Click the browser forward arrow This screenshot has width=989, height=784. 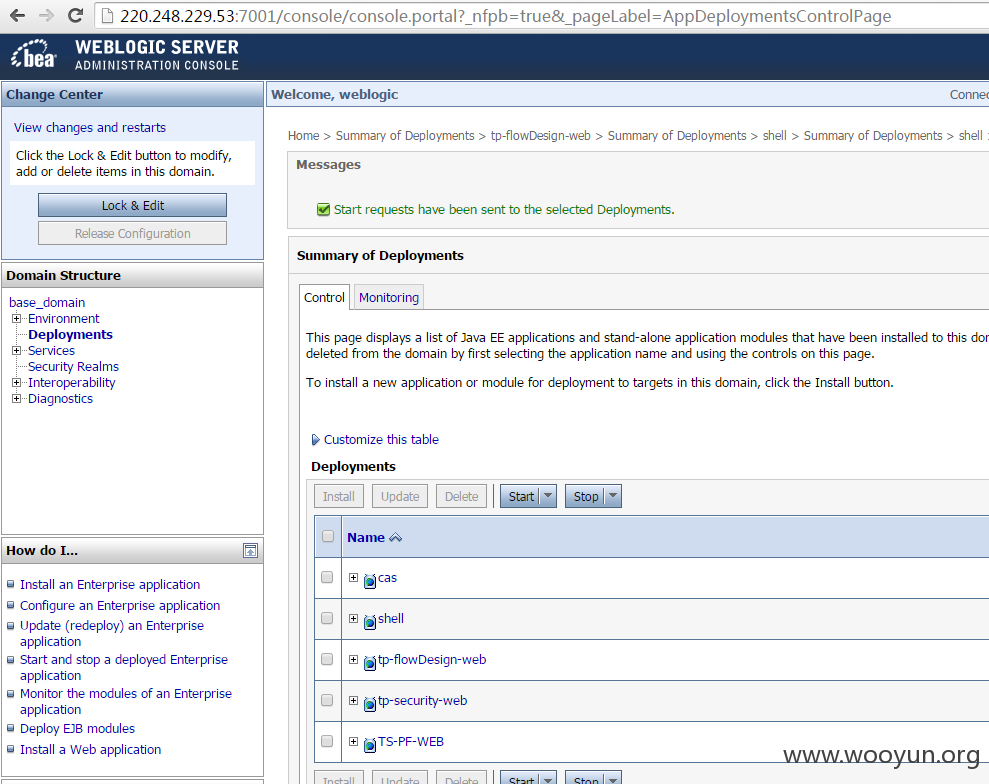(46, 15)
